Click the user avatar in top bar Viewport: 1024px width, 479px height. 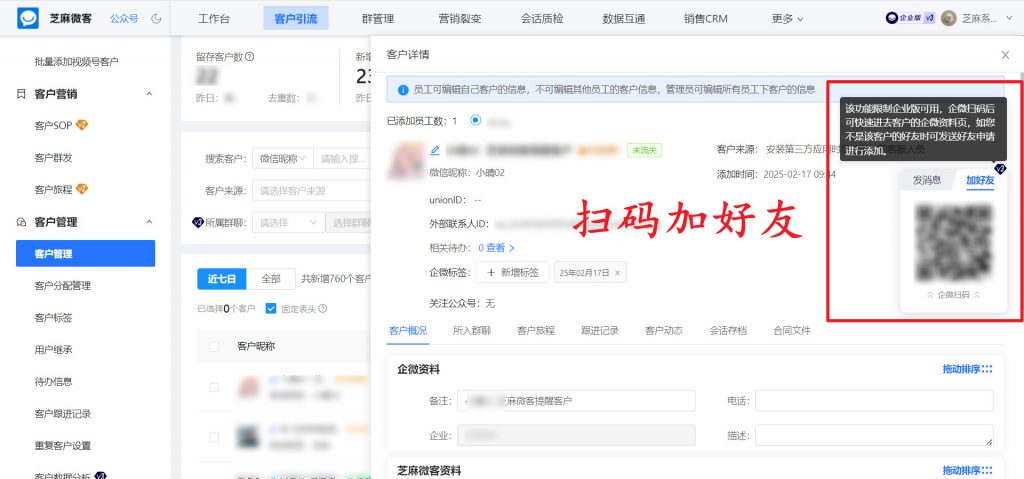[949, 18]
